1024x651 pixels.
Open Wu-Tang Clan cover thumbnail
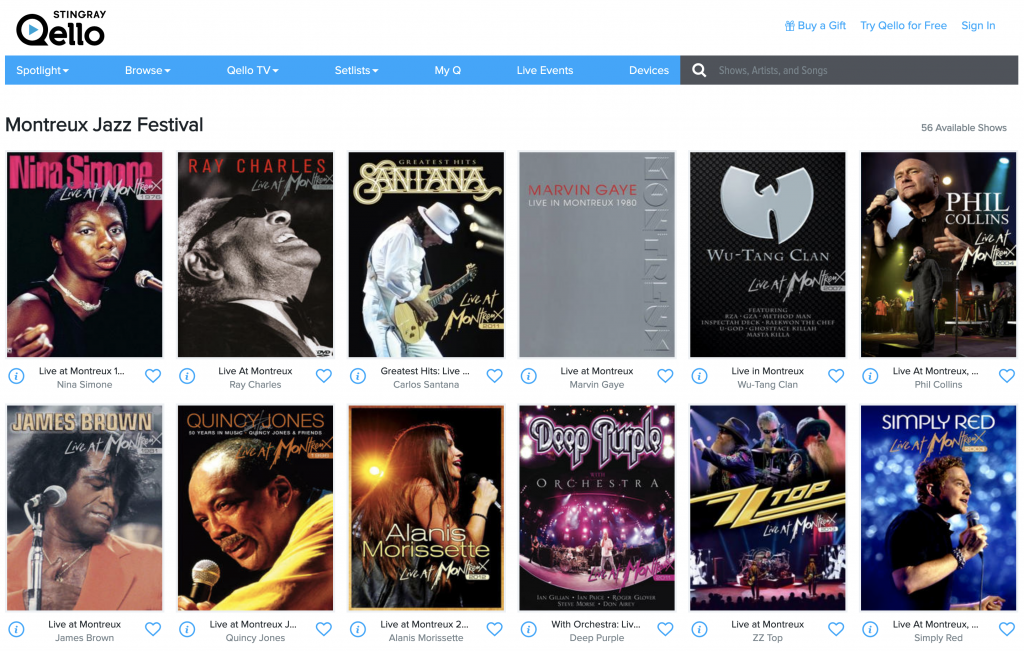[768, 255]
